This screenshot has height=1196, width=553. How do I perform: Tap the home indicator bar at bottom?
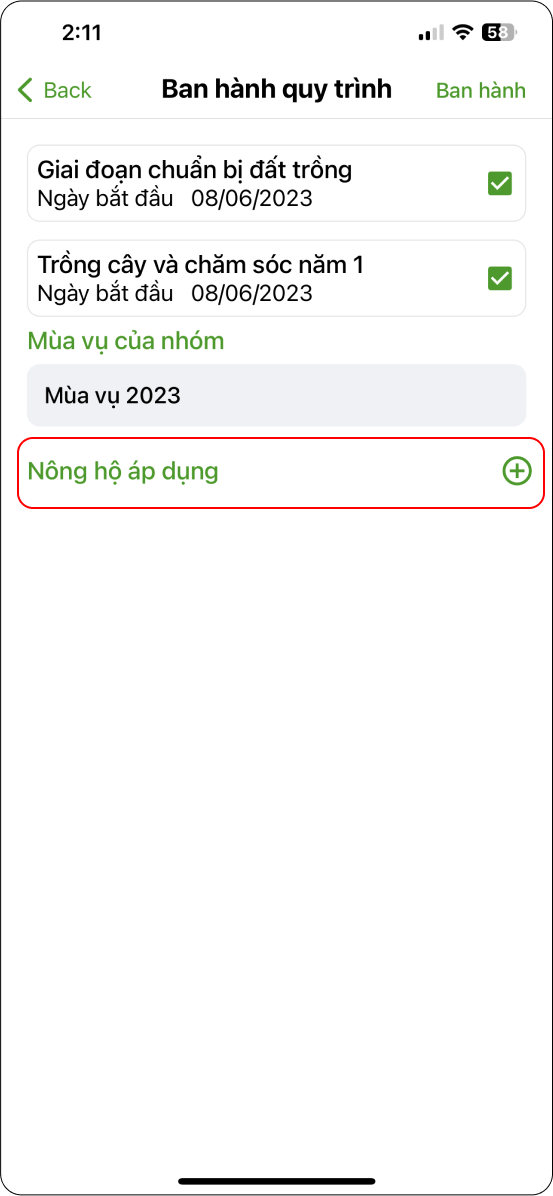pyautogui.click(x=276, y=1182)
